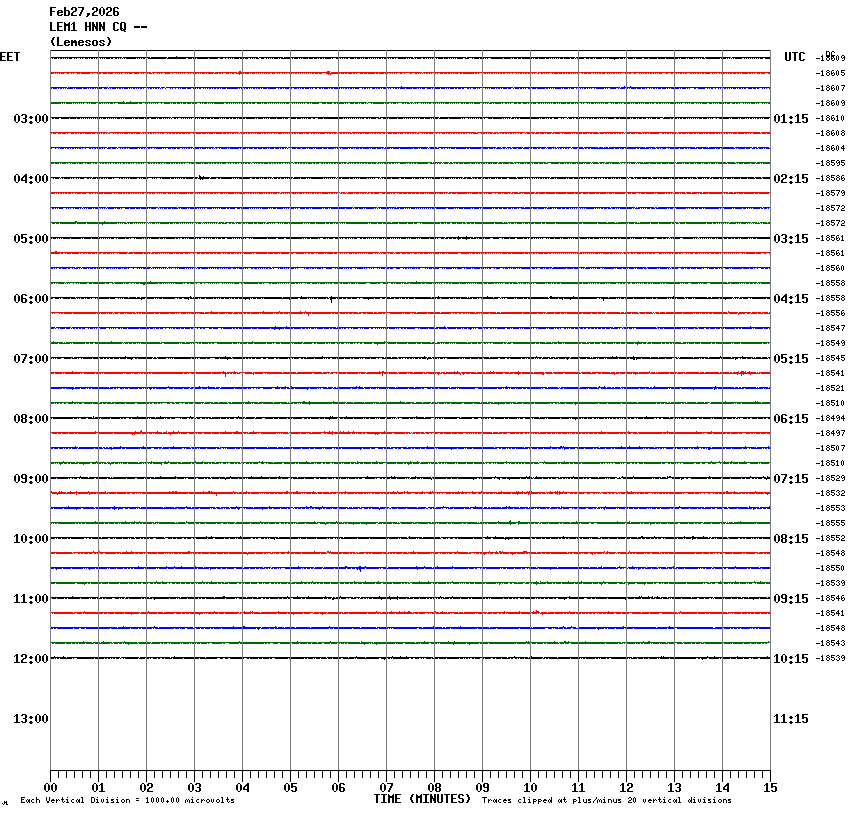
Task: Click the vertical division microvolts footnote
Action: click(x=127, y=800)
